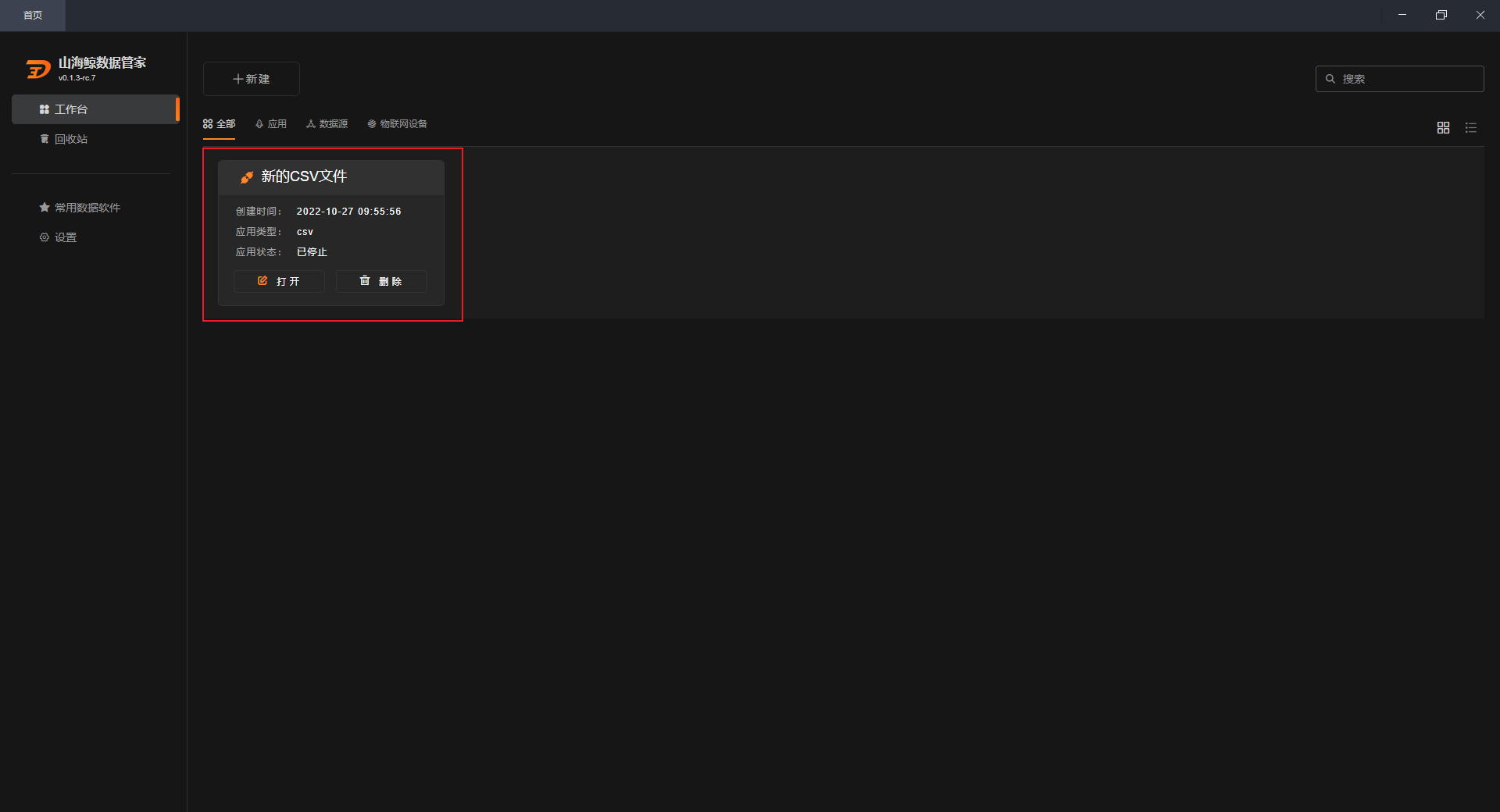The width and height of the screenshot is (1500, 812).
Task: Click the orange app logo in sidebar
Action: [38, 69]
